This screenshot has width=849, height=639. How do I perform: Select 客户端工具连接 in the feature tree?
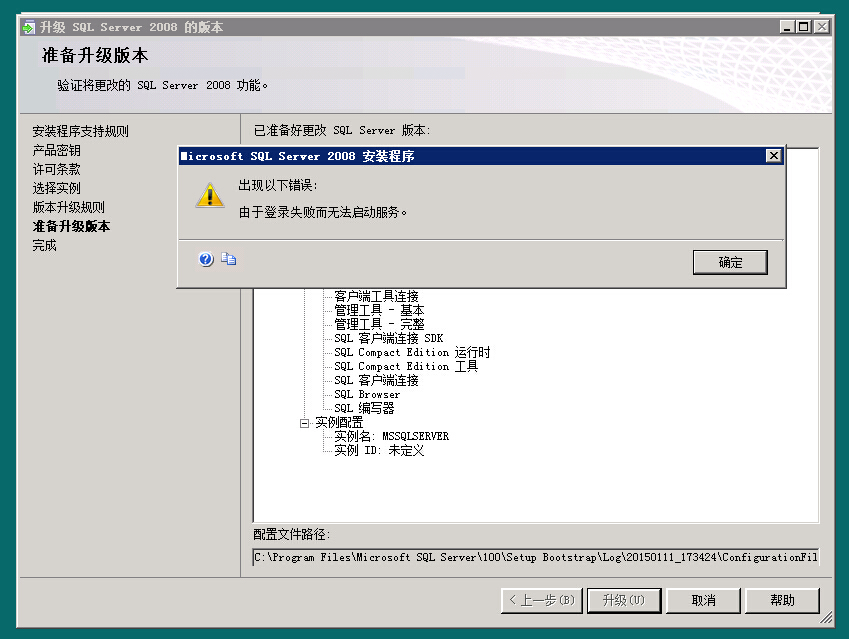coord(376,296)
